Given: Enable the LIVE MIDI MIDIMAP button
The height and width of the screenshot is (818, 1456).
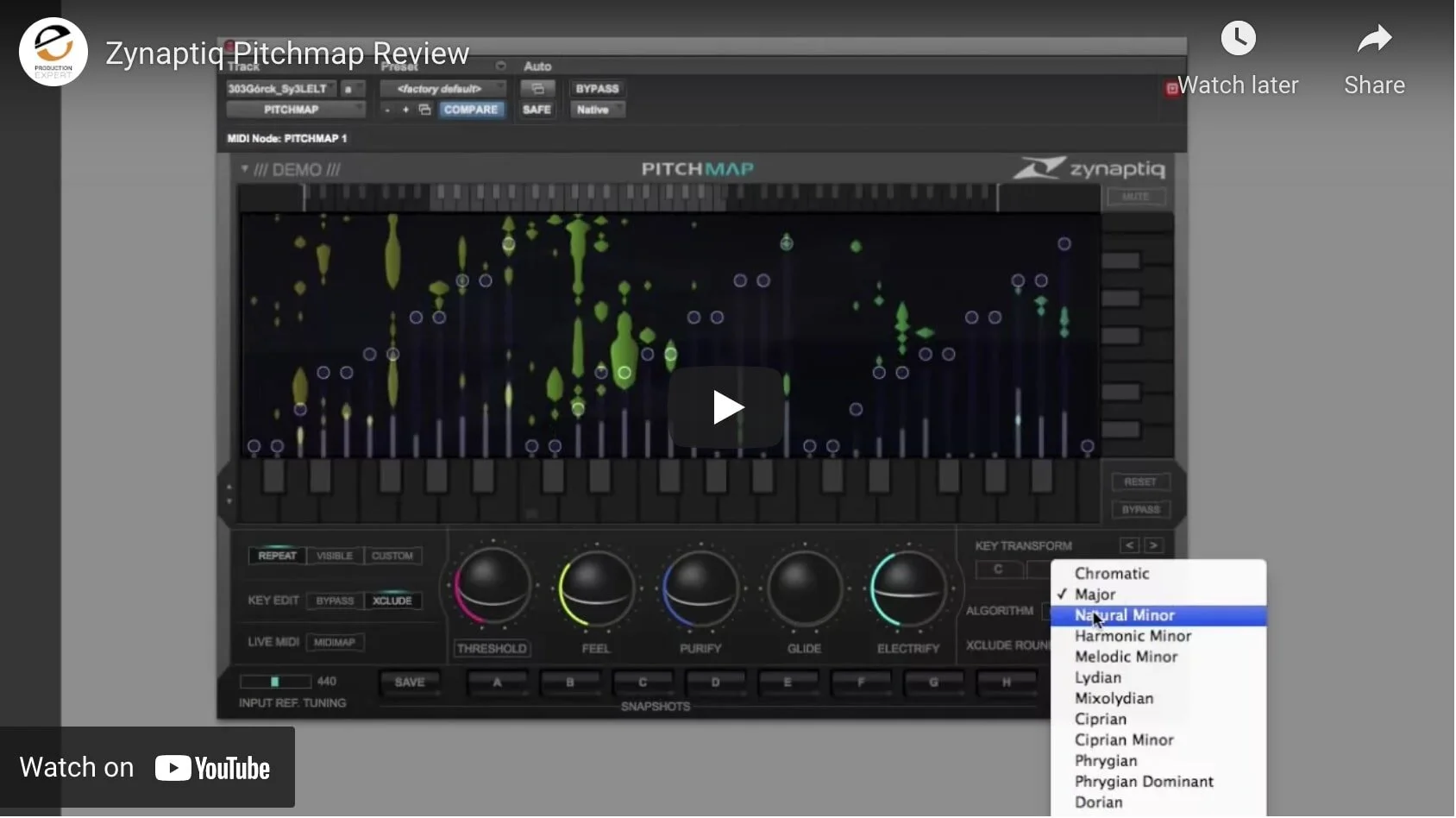Looking at the screenshot, I should coord(335,642).
